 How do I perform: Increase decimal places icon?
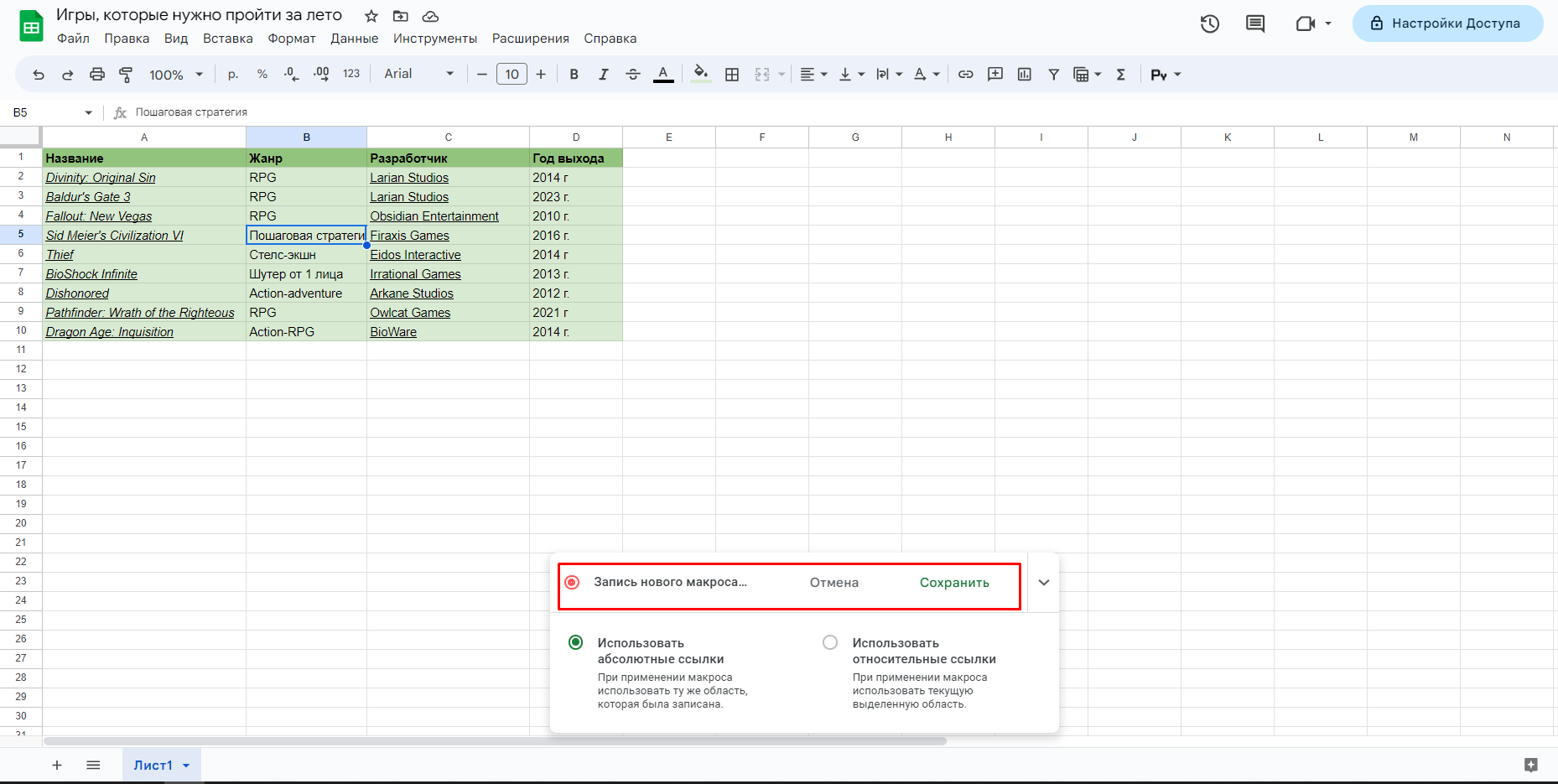[x=321, y=75]
